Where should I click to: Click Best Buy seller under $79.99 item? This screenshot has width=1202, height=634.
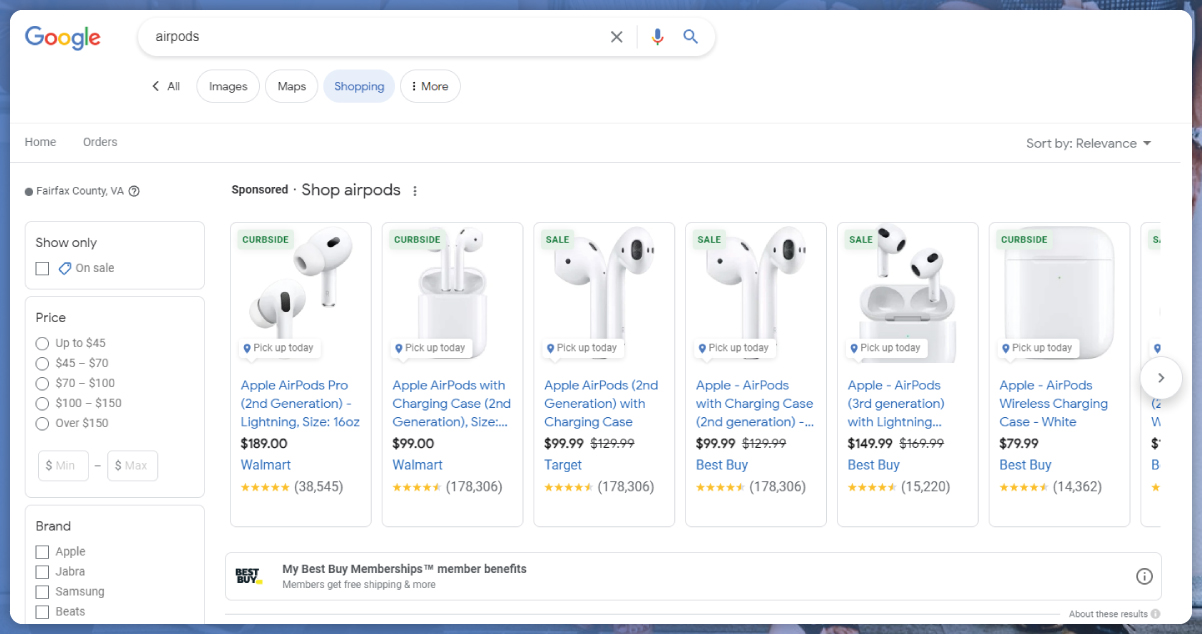tap(1026, 465)
